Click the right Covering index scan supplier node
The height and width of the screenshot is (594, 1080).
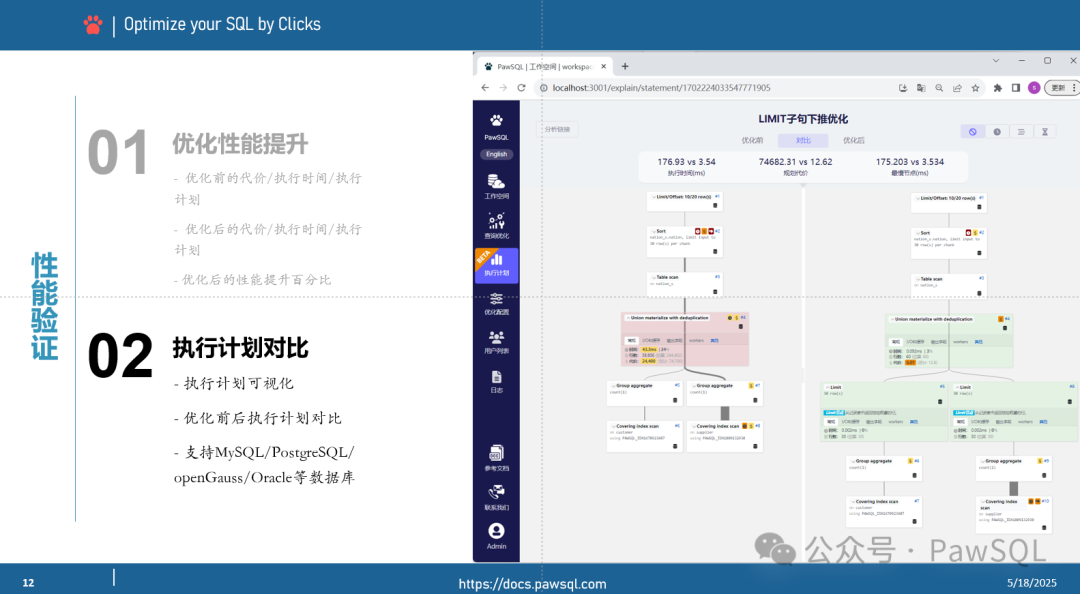[1014, 514]
